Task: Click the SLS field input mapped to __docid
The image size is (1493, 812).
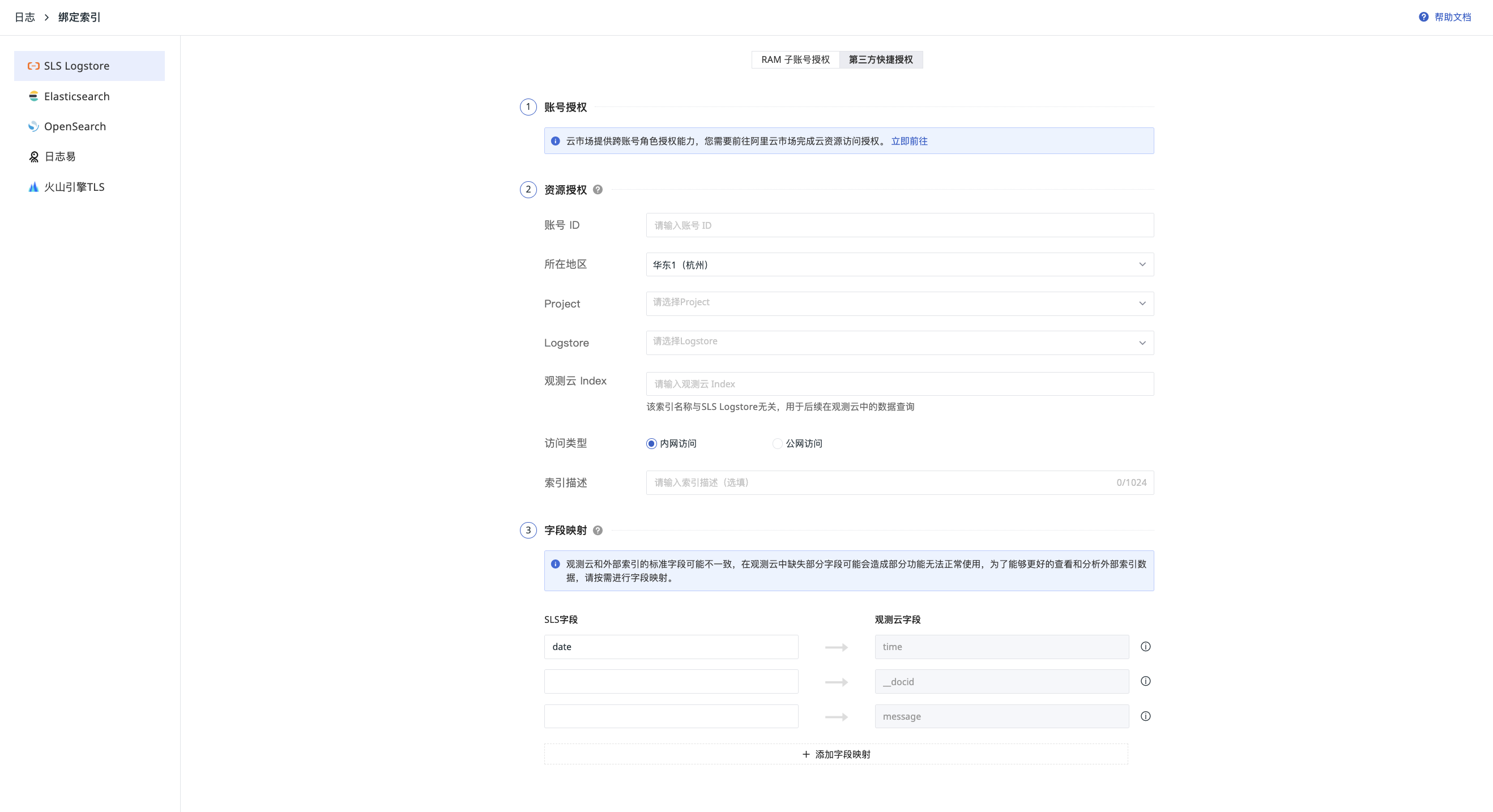Action: click(671, 682)
